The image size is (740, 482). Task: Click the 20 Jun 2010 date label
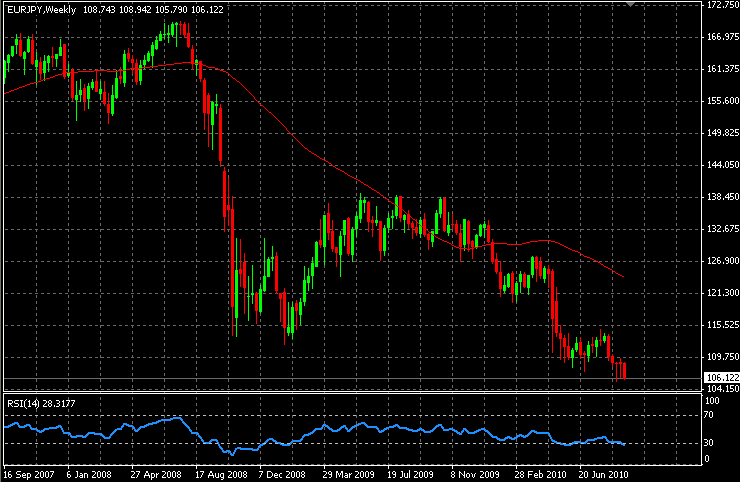604,474
